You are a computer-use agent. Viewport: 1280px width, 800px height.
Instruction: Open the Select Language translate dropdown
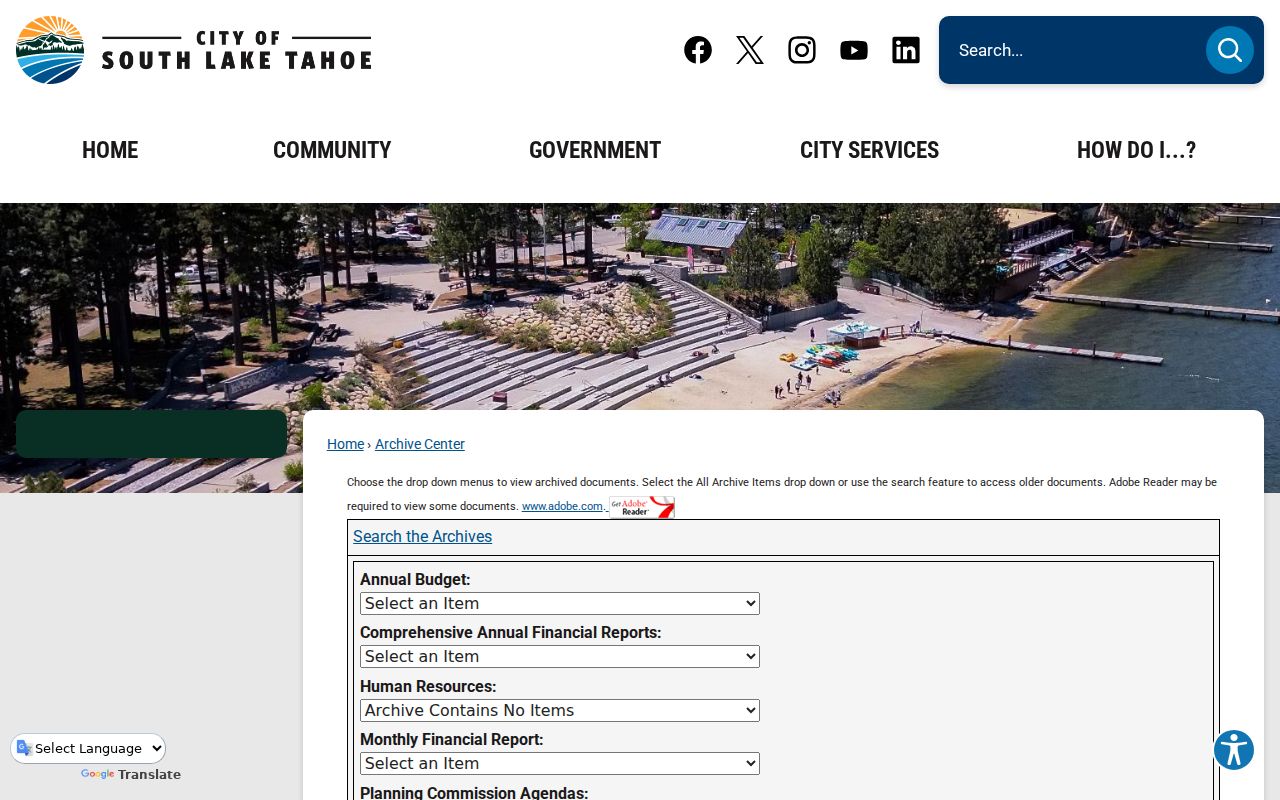89,748
